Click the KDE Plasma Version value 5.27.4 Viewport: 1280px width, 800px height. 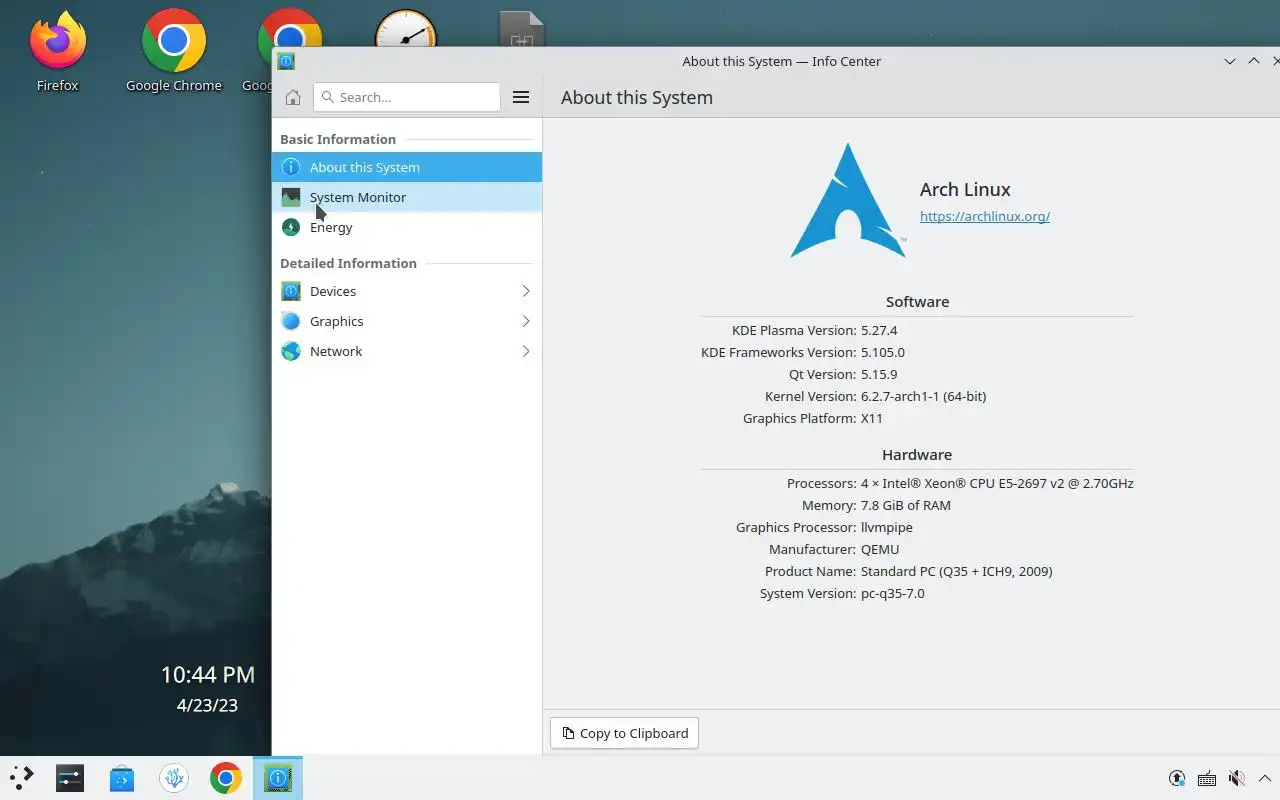tap(879, 330)
